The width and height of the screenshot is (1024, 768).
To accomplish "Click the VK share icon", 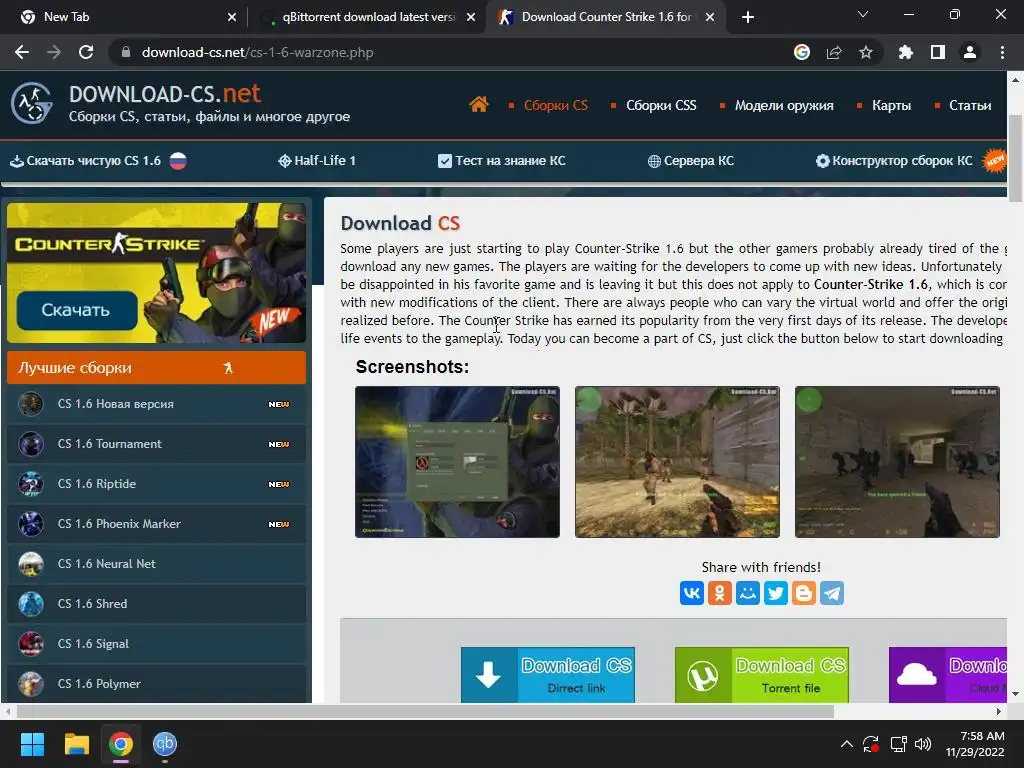I will click(692, 593).
